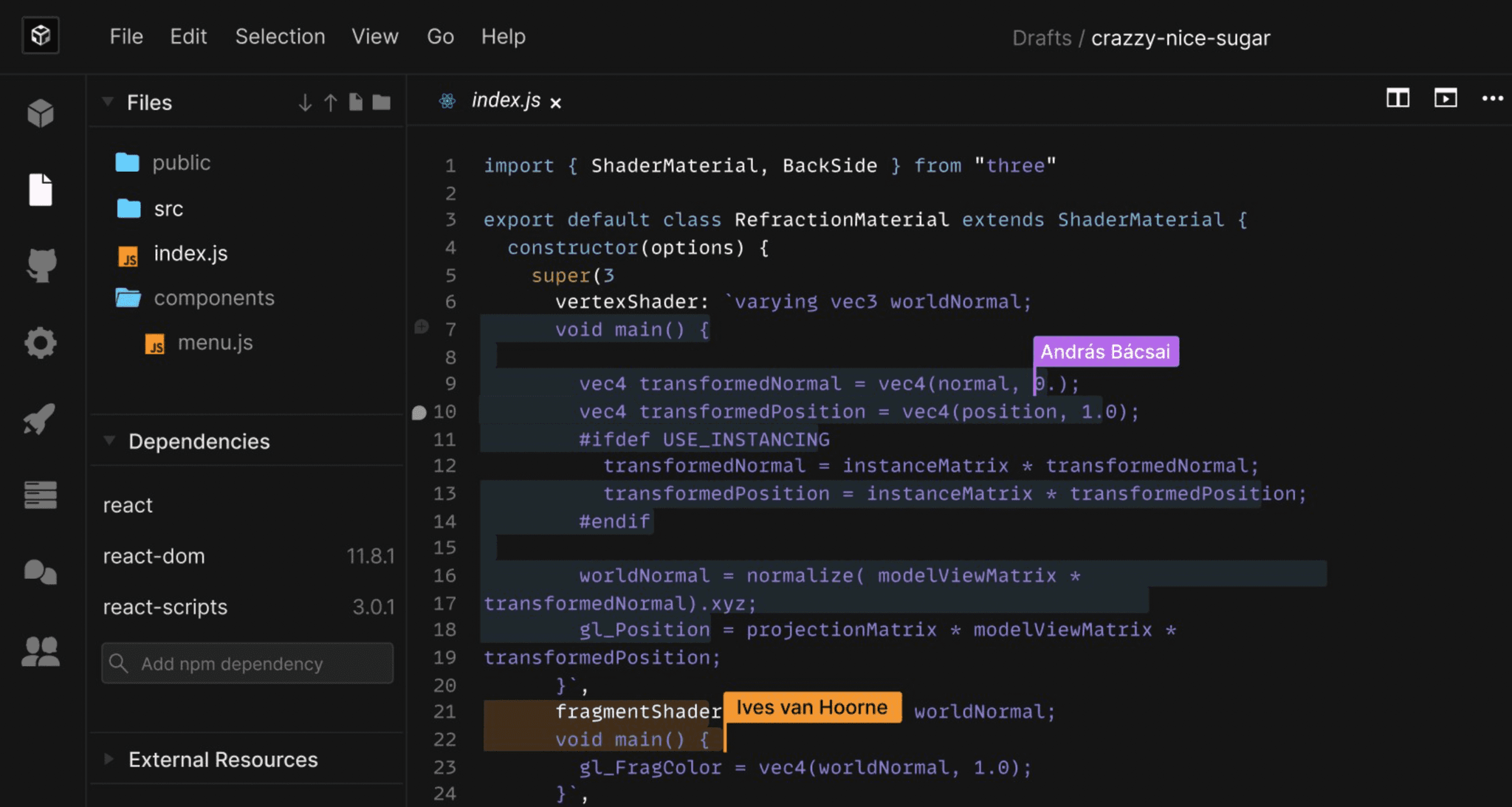Click the React icon on the index.js tab
This screenshot has width=1512, height=807.
pos(447,101)
